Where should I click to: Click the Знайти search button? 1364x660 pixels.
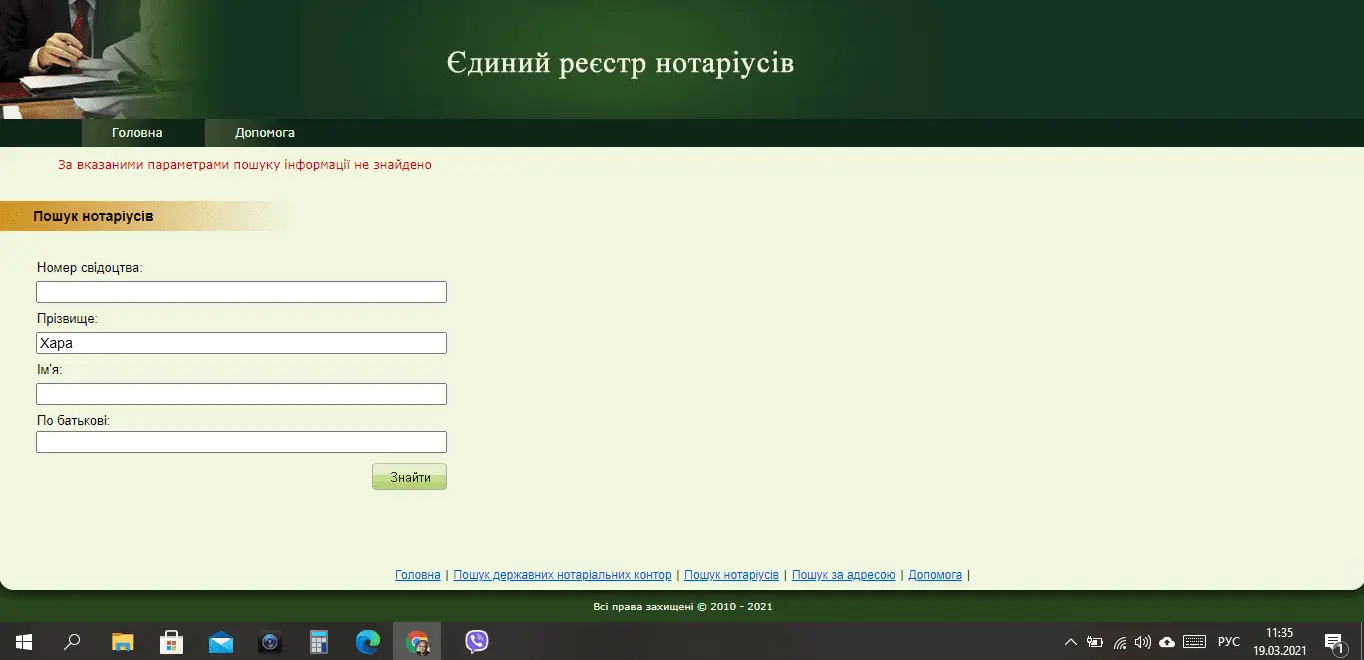409,476
